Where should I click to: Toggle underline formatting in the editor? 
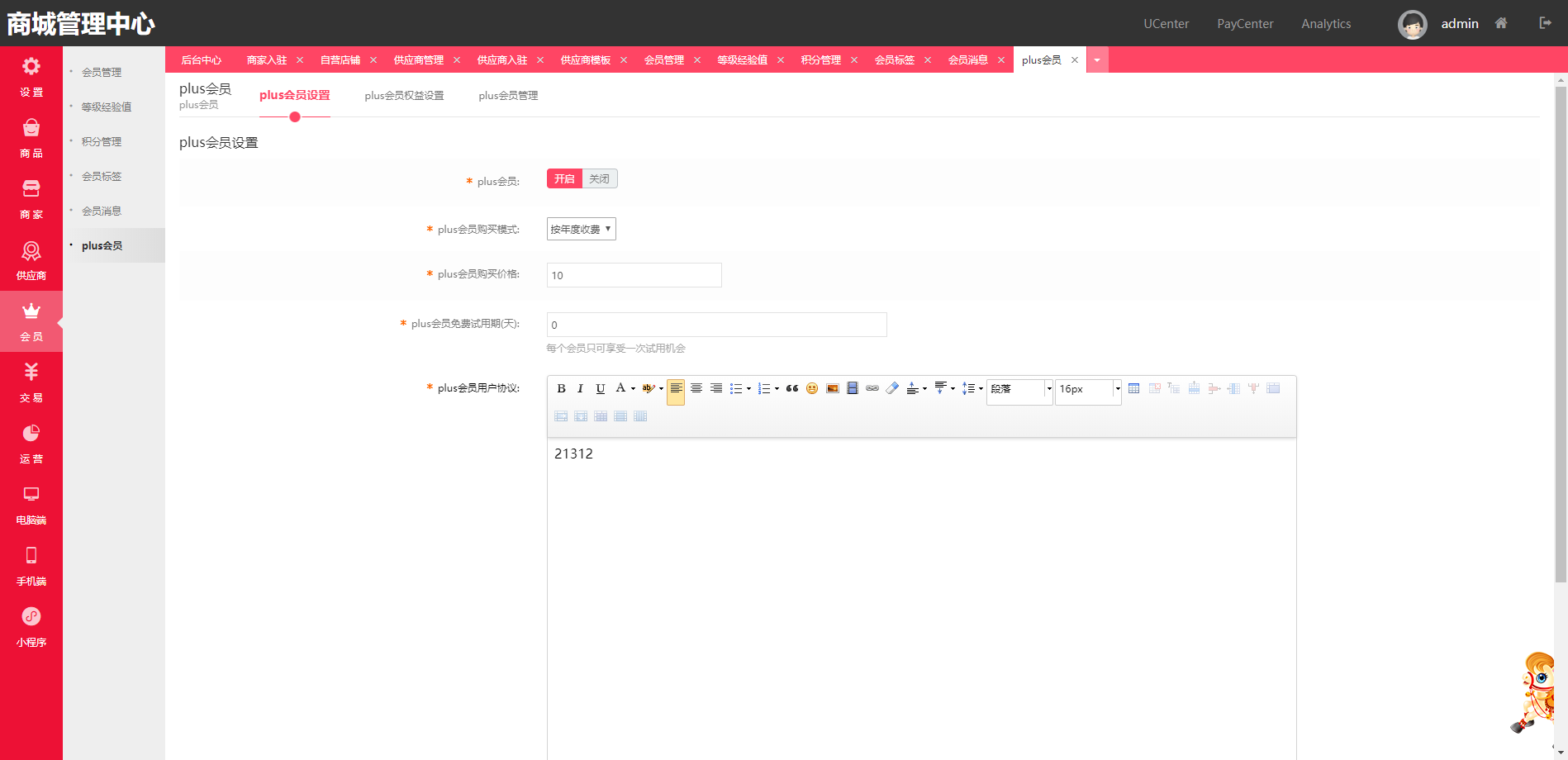click(601, 388)
